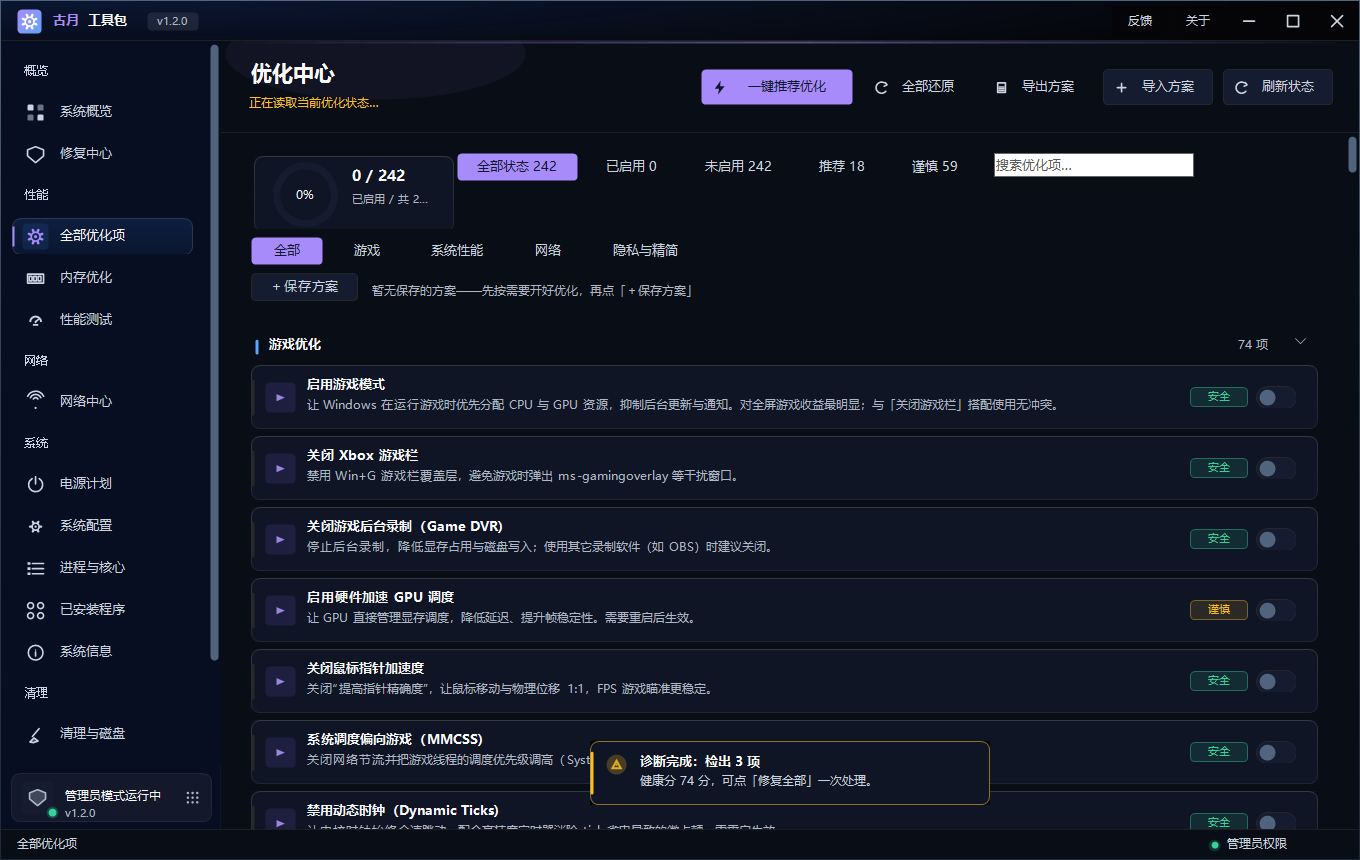Viewport: 1360px width, 860px height.
Task: Filter by 推荐 18 items
Action: click(x=842, y=166)
